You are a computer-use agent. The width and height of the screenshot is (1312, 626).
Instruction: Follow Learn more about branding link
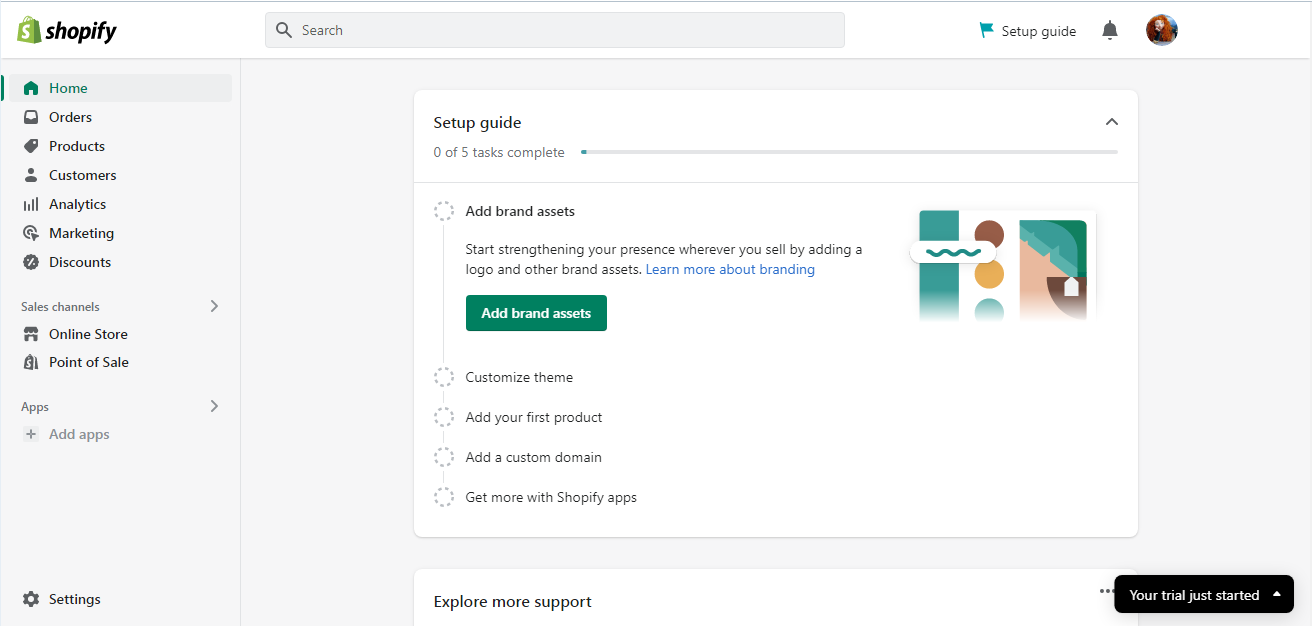[x=730, y=270]
